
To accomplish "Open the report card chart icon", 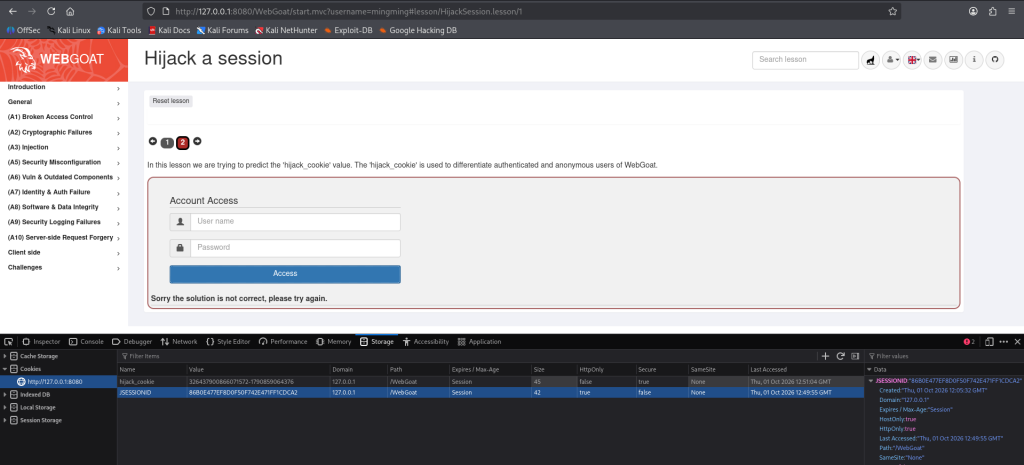I will (x=953, y=59).
